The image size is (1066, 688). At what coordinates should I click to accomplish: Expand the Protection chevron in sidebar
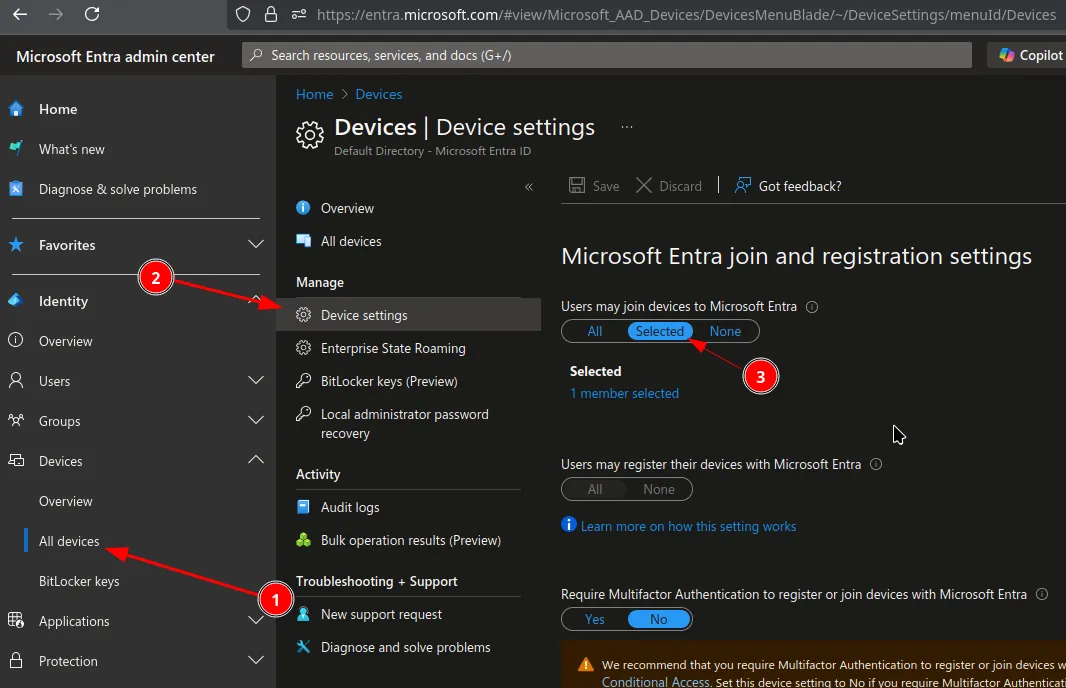click(256, 660)
